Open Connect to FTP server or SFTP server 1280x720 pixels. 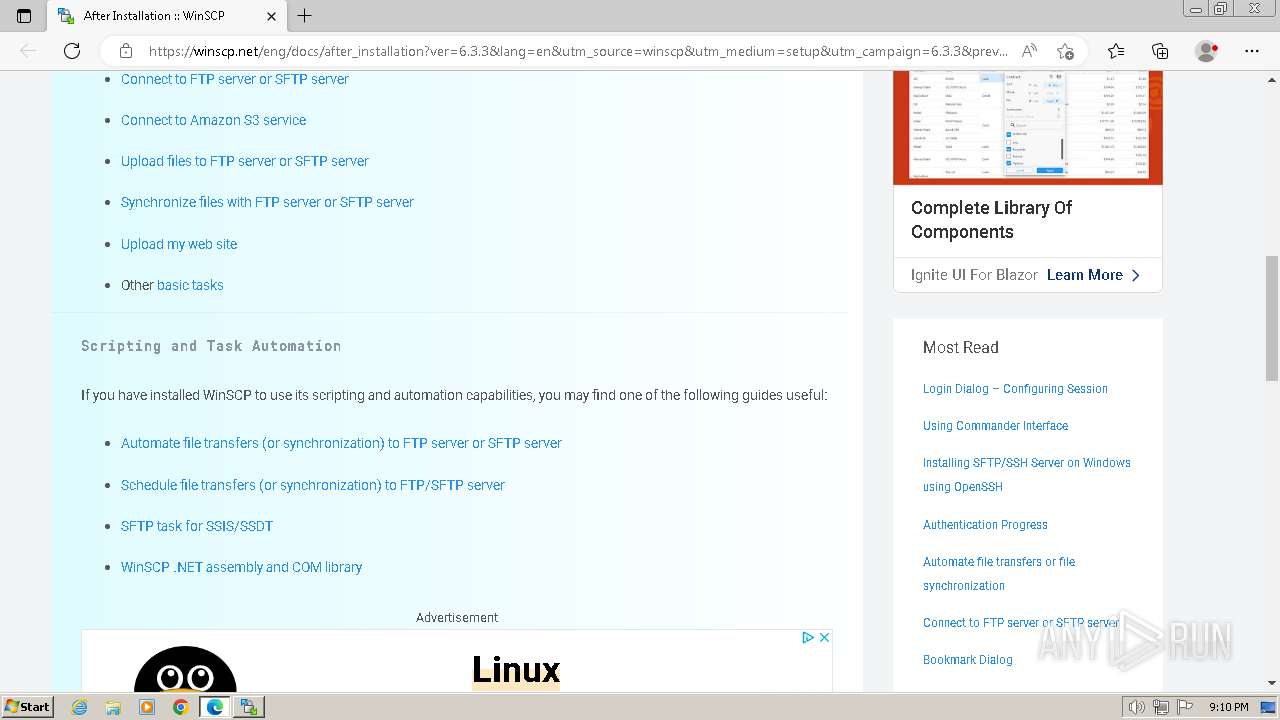(235, 79)
